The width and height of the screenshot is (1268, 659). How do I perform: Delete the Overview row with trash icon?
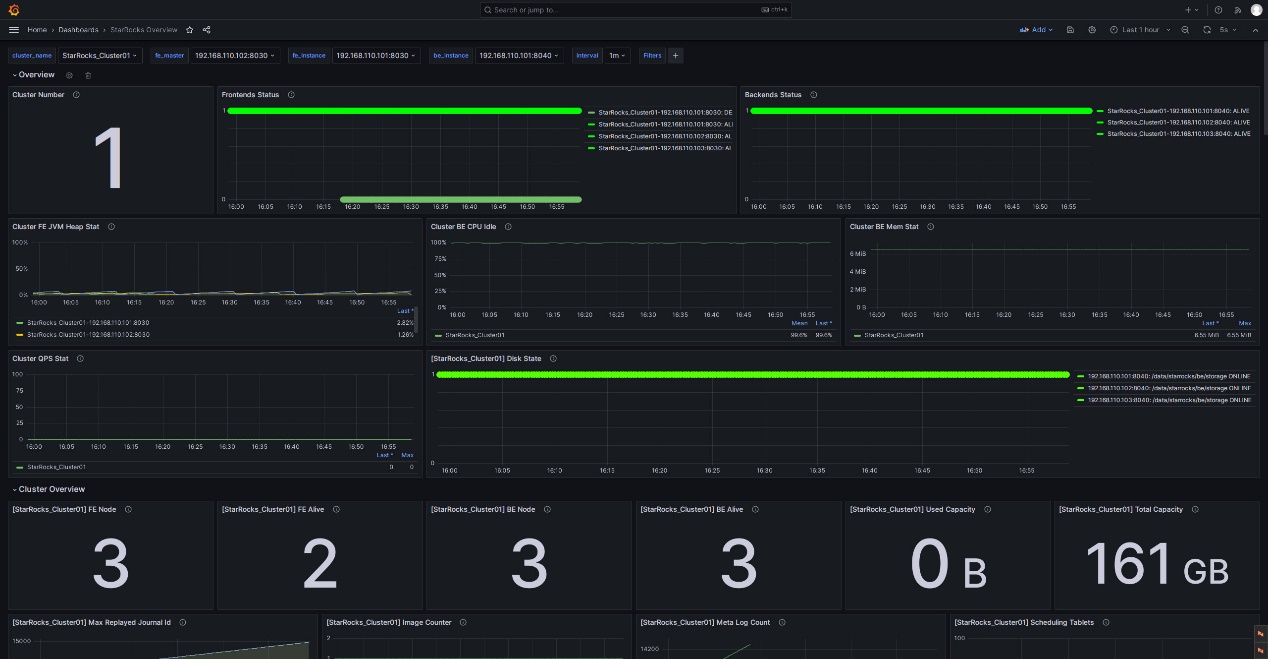point(88,75)
